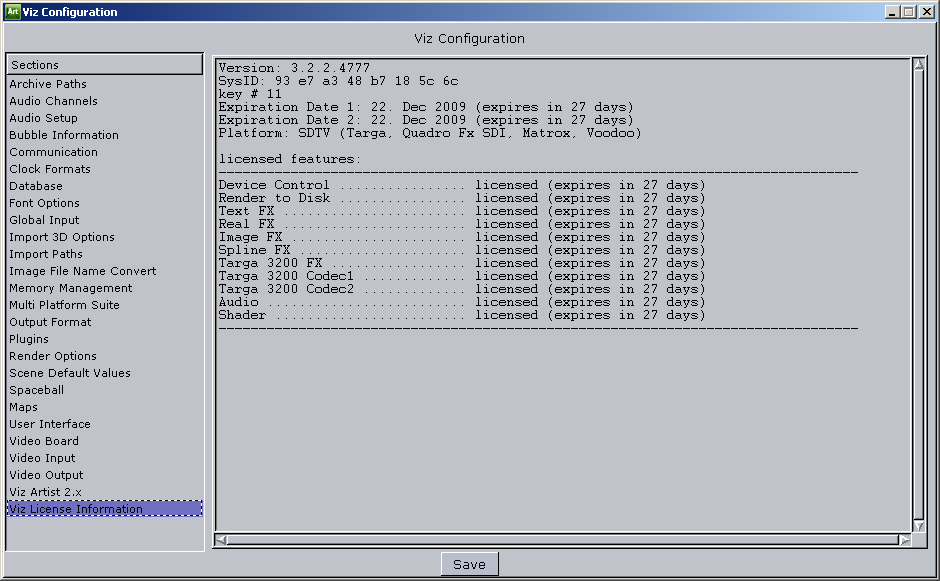The width and height of the screenshot is (940, 581).
Task: Select the Communication section
Action: tap(53, 152)
